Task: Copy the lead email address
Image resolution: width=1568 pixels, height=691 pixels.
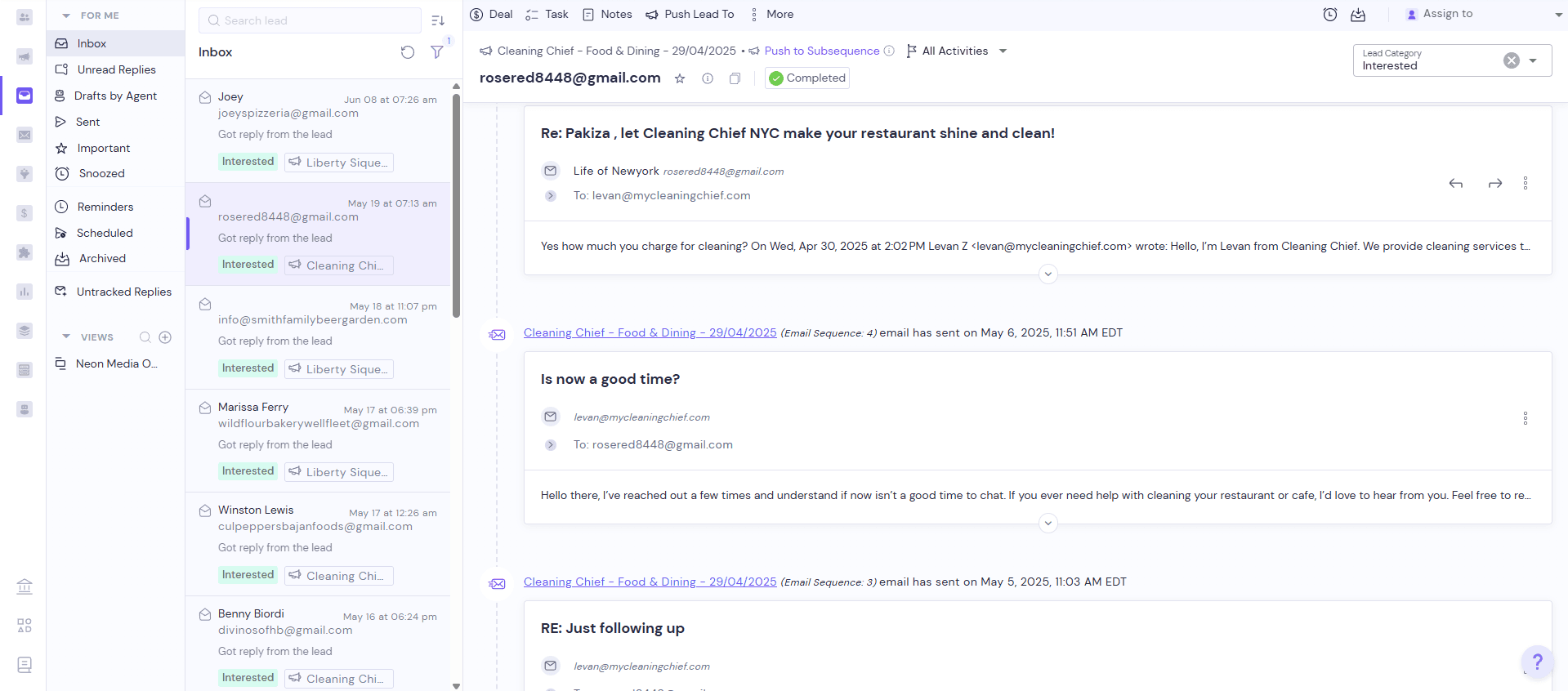Action: pyautogui.click(x=735, y=78)
